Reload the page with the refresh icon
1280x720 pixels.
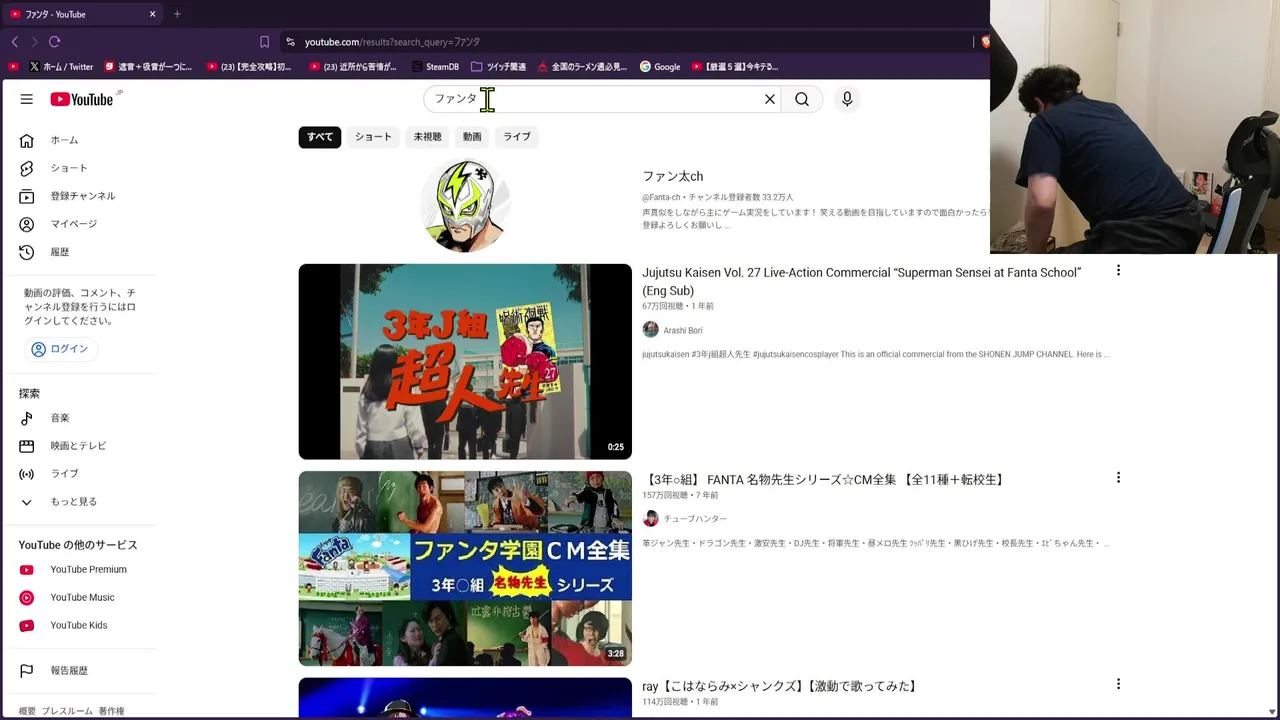click(x=55, y=42)
